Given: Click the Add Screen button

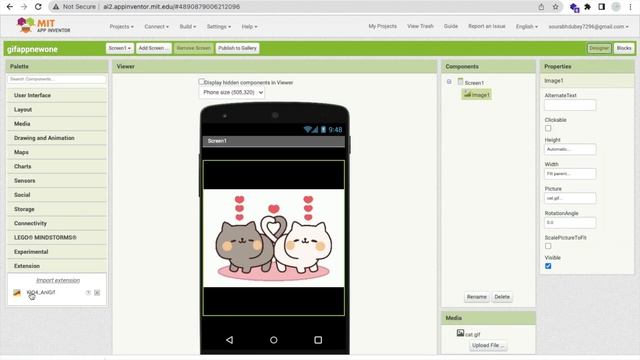Looking at the screenshot, I should pos(153,48).
